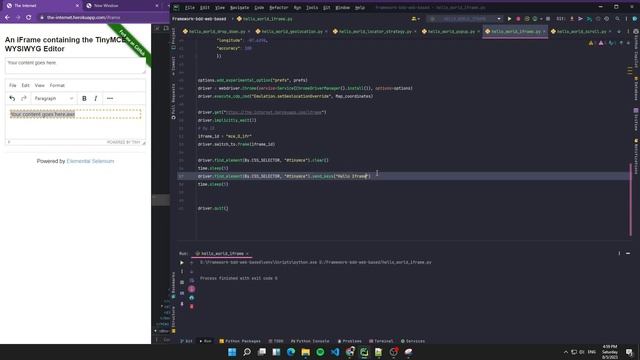Open the TinyMCE Format menu
Image resolution: width=640 pixels, height=360 pixels.
coord(57,85)
